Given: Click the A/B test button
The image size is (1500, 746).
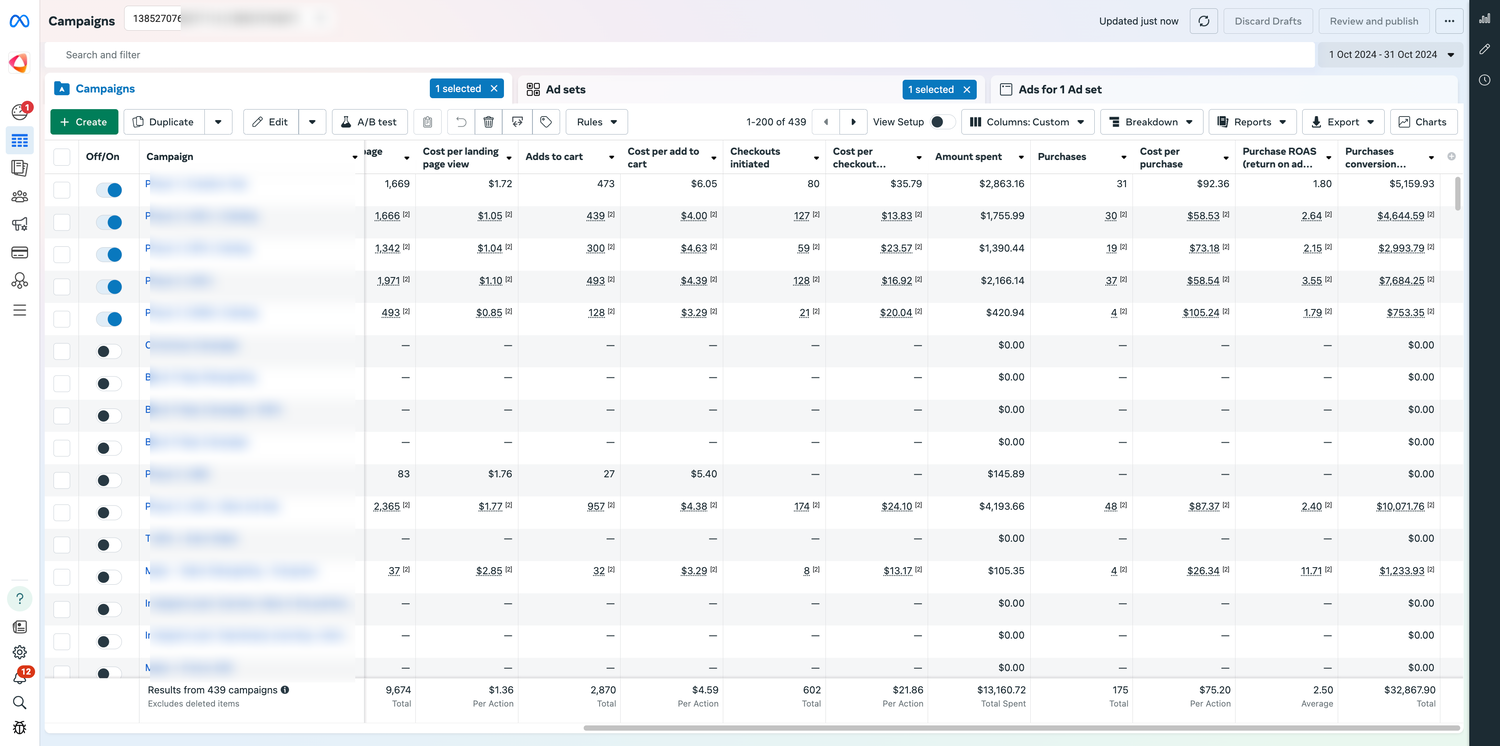Looking at the screenshot, I should (x=370, y=122).
